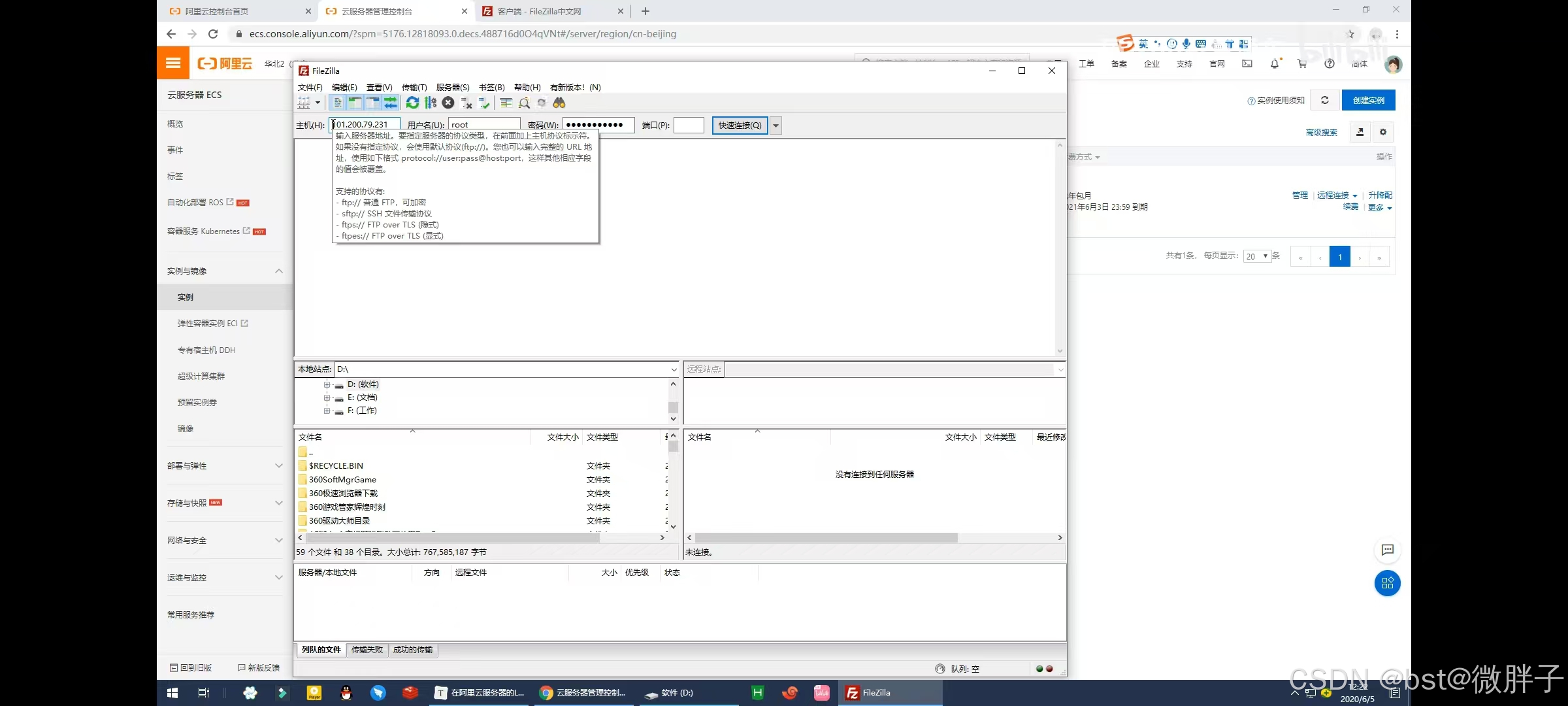Screen dimensions: 1568x706
Task: Toggle message log display button
Action: pos(338,103)
